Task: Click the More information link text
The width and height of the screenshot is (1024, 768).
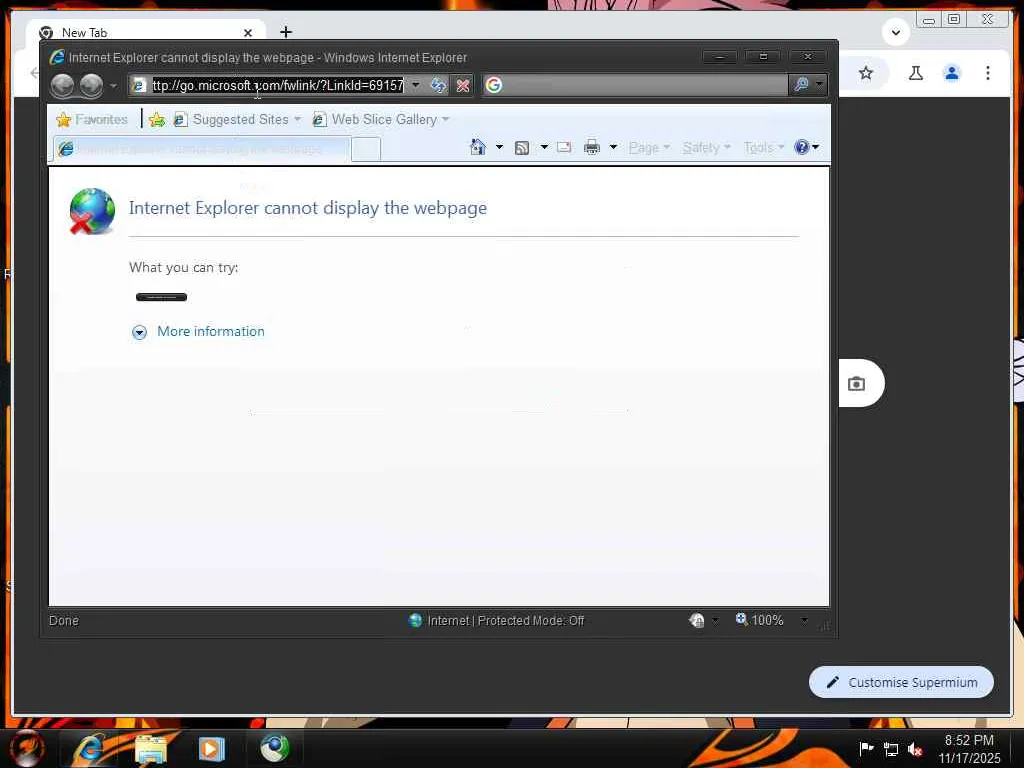Action: click(211, 331)
